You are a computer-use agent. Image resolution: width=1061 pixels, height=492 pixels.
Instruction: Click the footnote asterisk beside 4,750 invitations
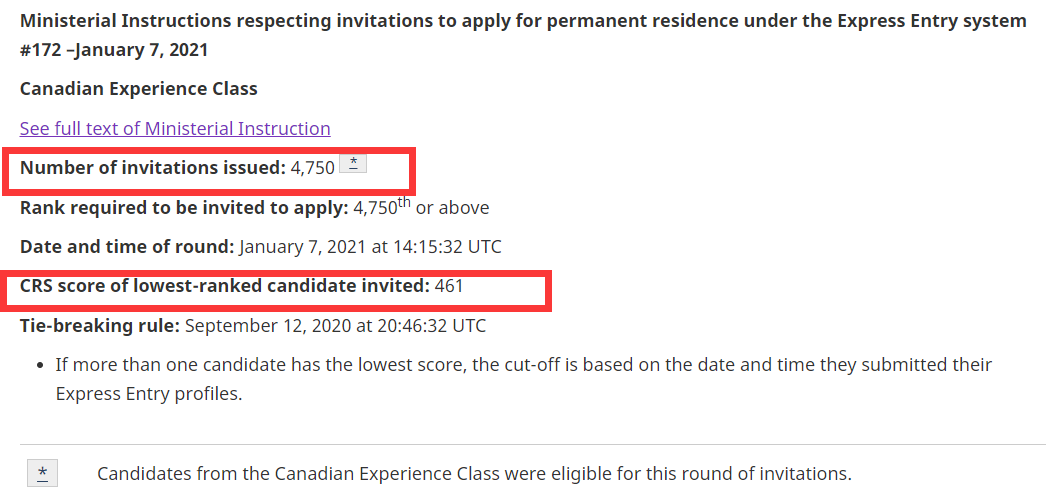pos(353,165)
